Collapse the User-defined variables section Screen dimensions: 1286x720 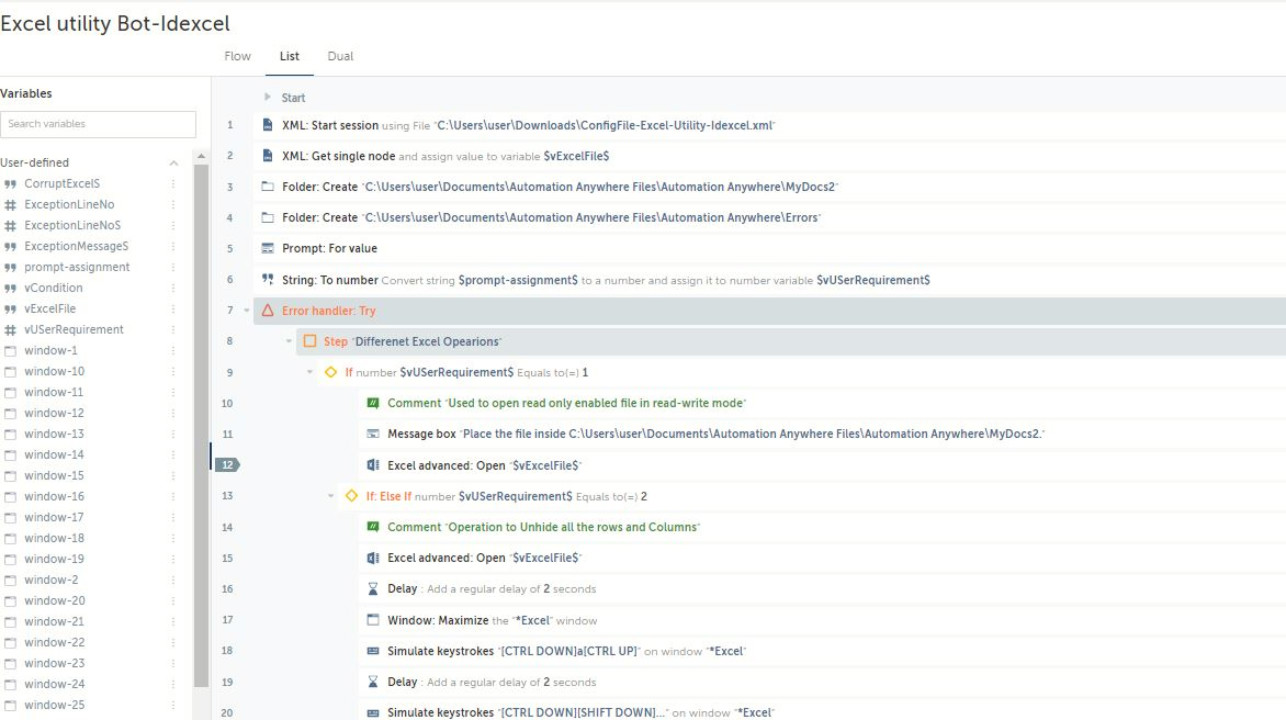pyautogui.click(x=173, y=163)
